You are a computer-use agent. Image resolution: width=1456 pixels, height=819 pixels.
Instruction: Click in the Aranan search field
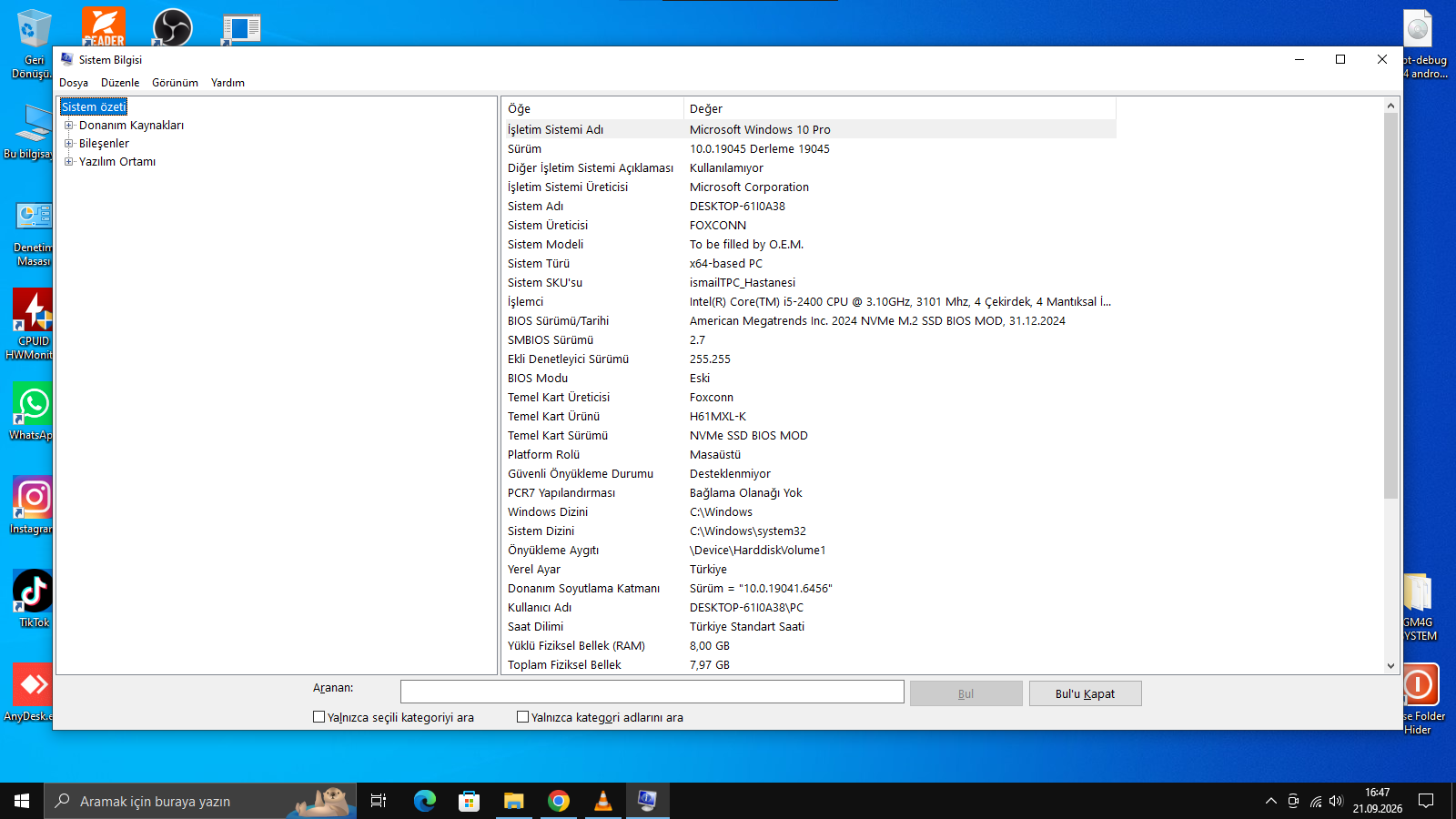(652, 692)
